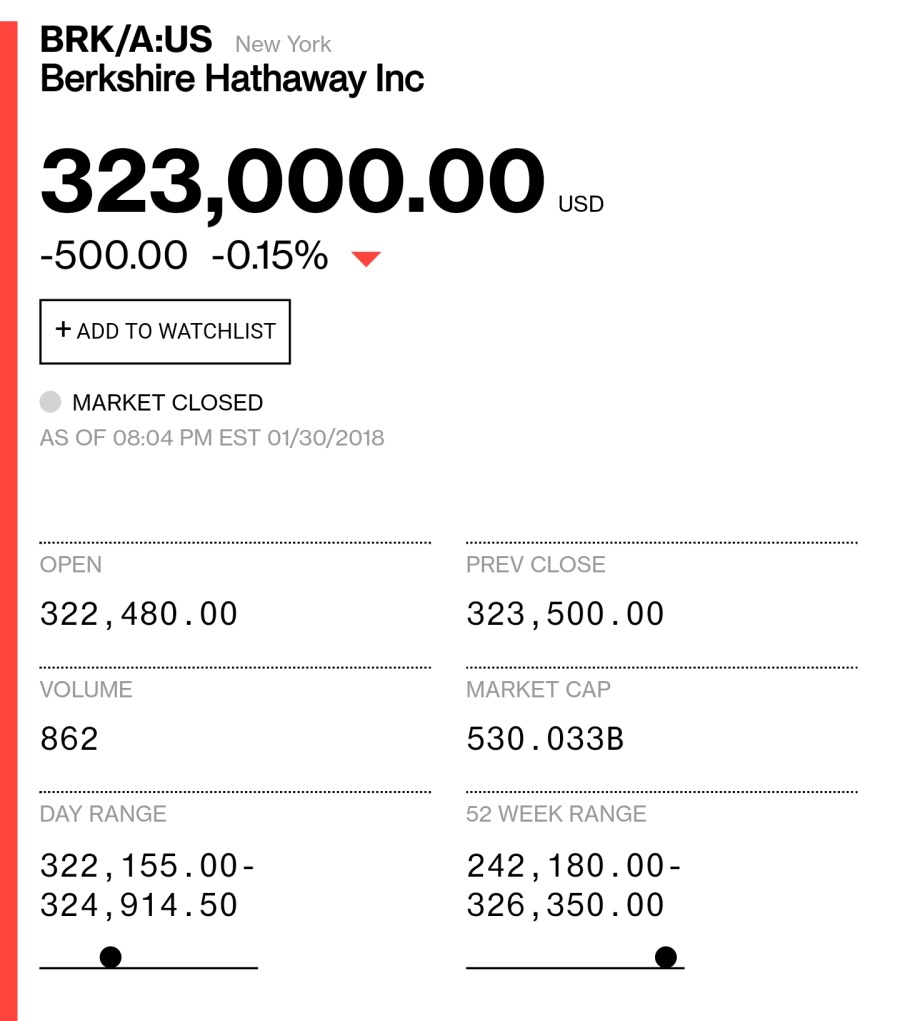The height and width of the screenshot is (1021, 900).
Task: Click the Open value 322,480.00
Action: coord(139,614)
